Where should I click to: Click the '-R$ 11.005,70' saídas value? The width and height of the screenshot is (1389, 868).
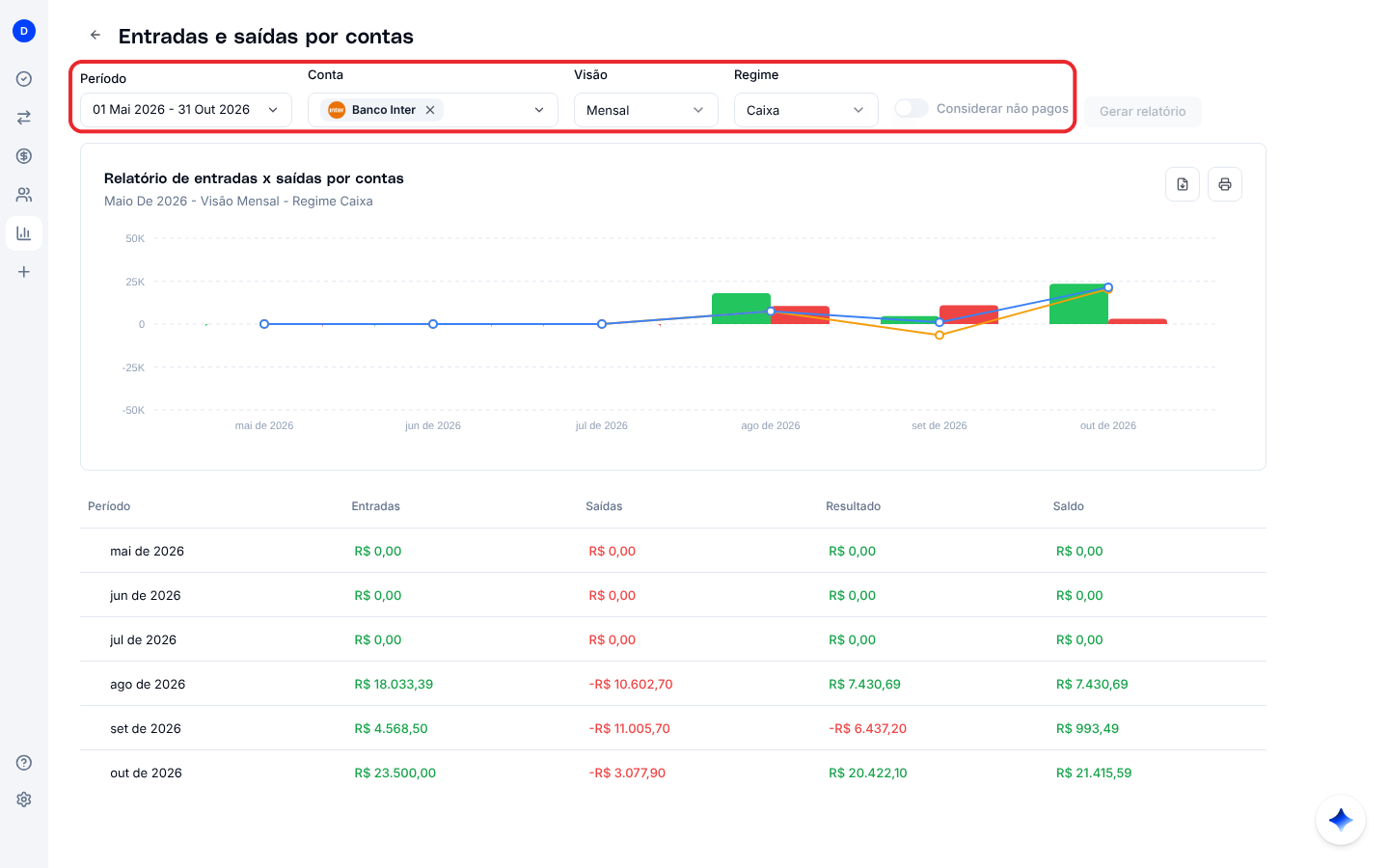[629, 728]
